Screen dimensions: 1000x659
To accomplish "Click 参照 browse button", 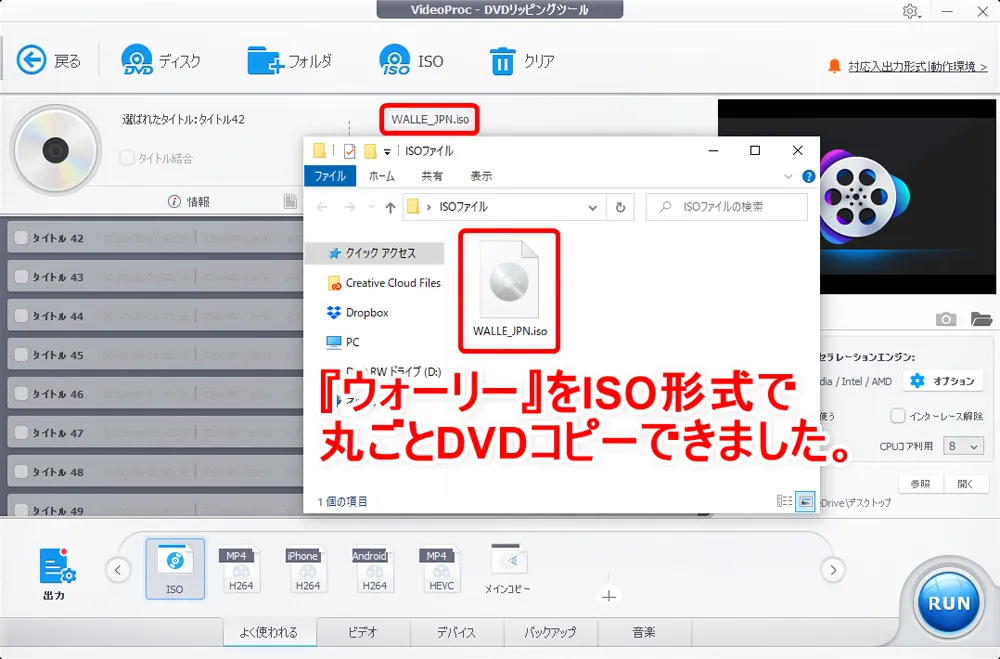I will [920, 484].
